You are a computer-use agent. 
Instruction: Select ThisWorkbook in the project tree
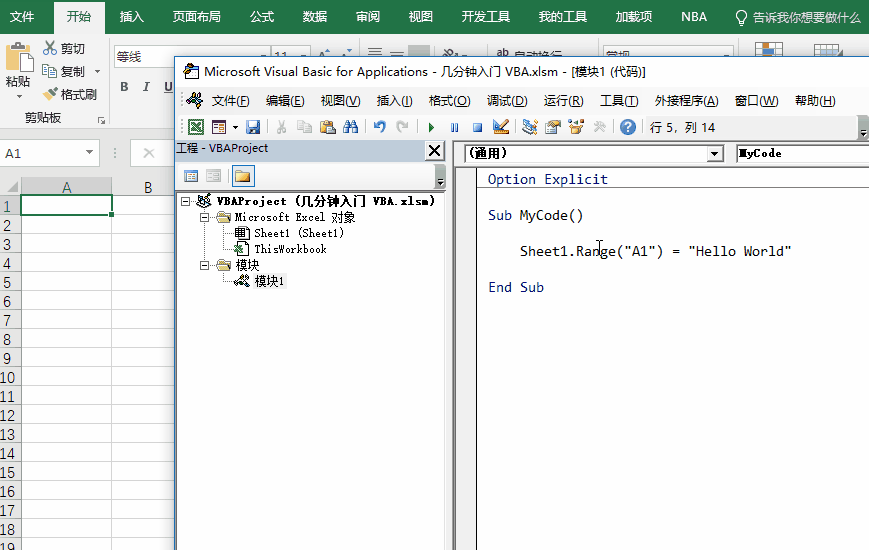289,249
